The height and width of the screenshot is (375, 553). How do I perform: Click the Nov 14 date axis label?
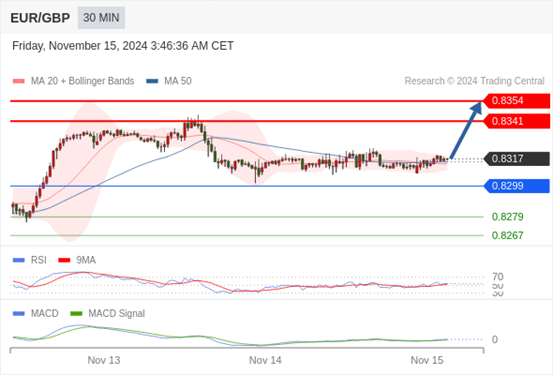pyautogui.click(x=265, y=360)
